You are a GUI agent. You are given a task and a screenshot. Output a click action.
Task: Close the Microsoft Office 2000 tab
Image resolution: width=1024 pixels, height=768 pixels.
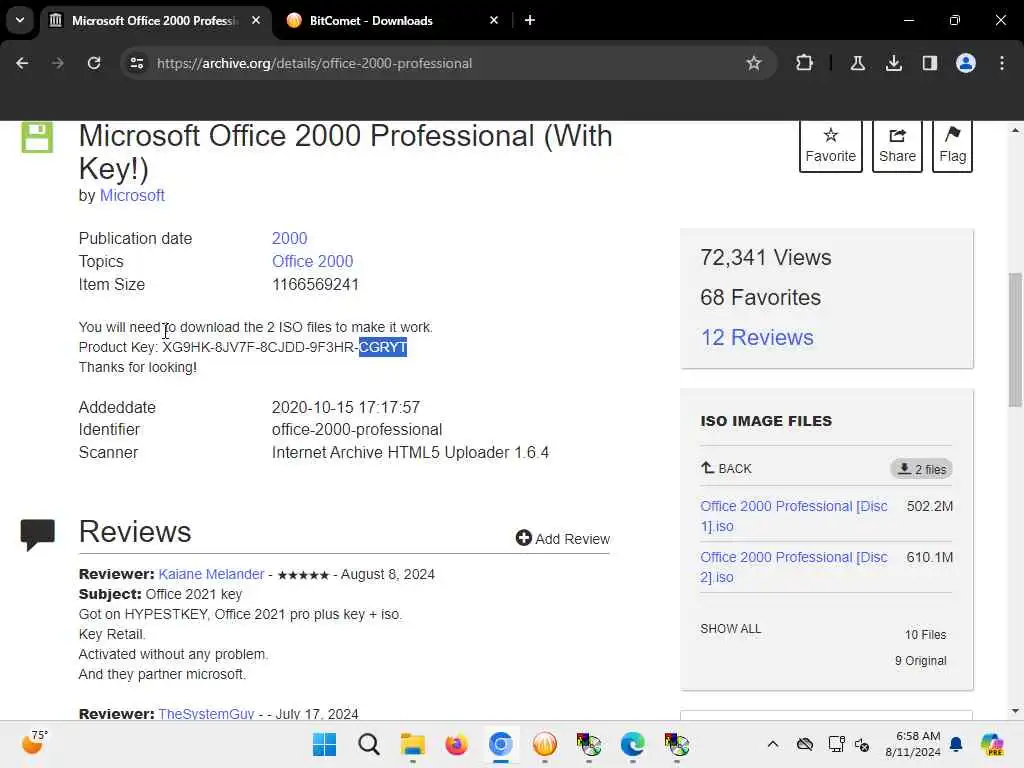(x=256, y=20)
